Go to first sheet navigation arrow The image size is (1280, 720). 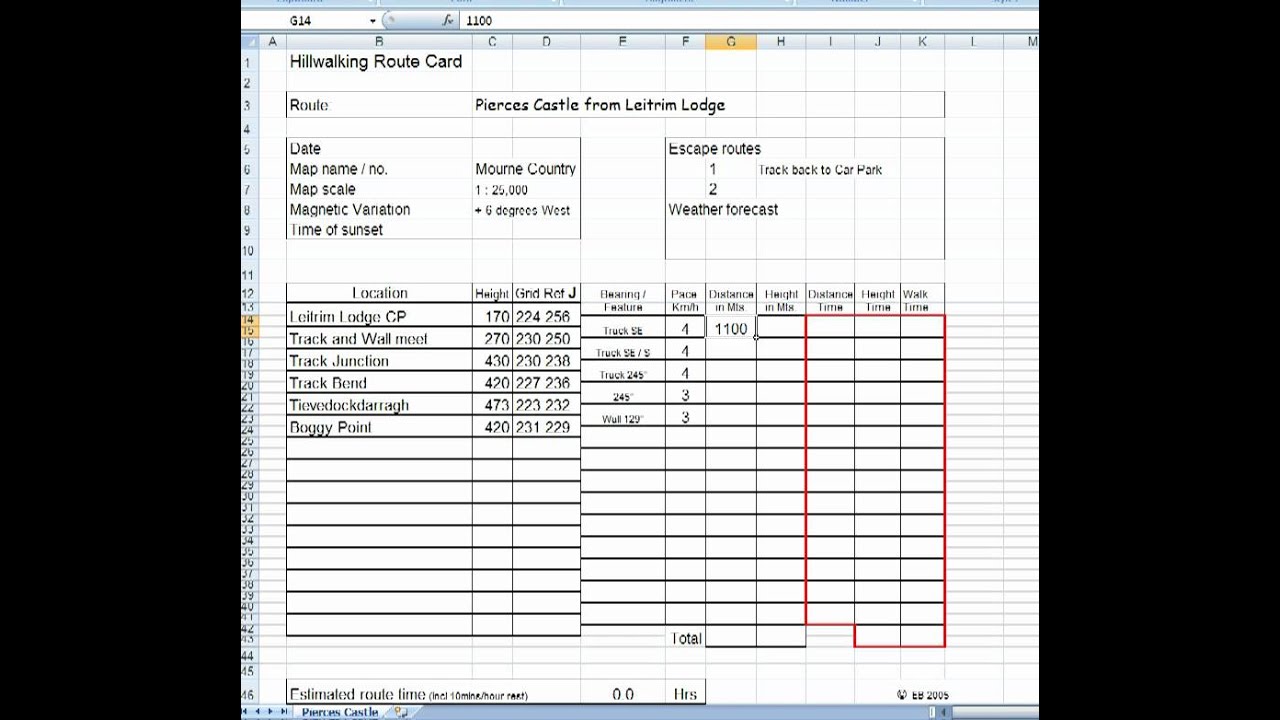tap(246, 712)
